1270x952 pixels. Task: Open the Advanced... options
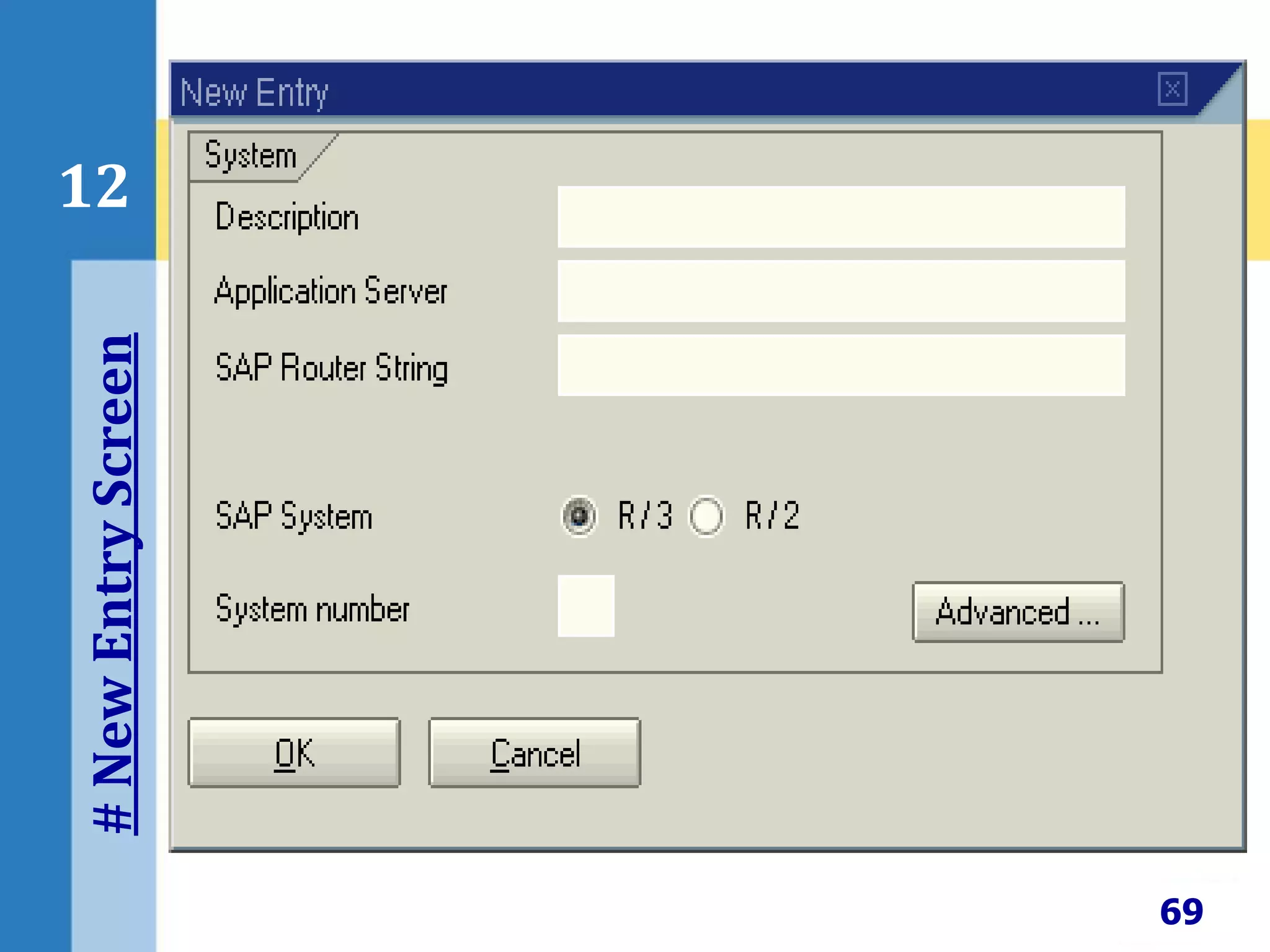coord(1018,612)
